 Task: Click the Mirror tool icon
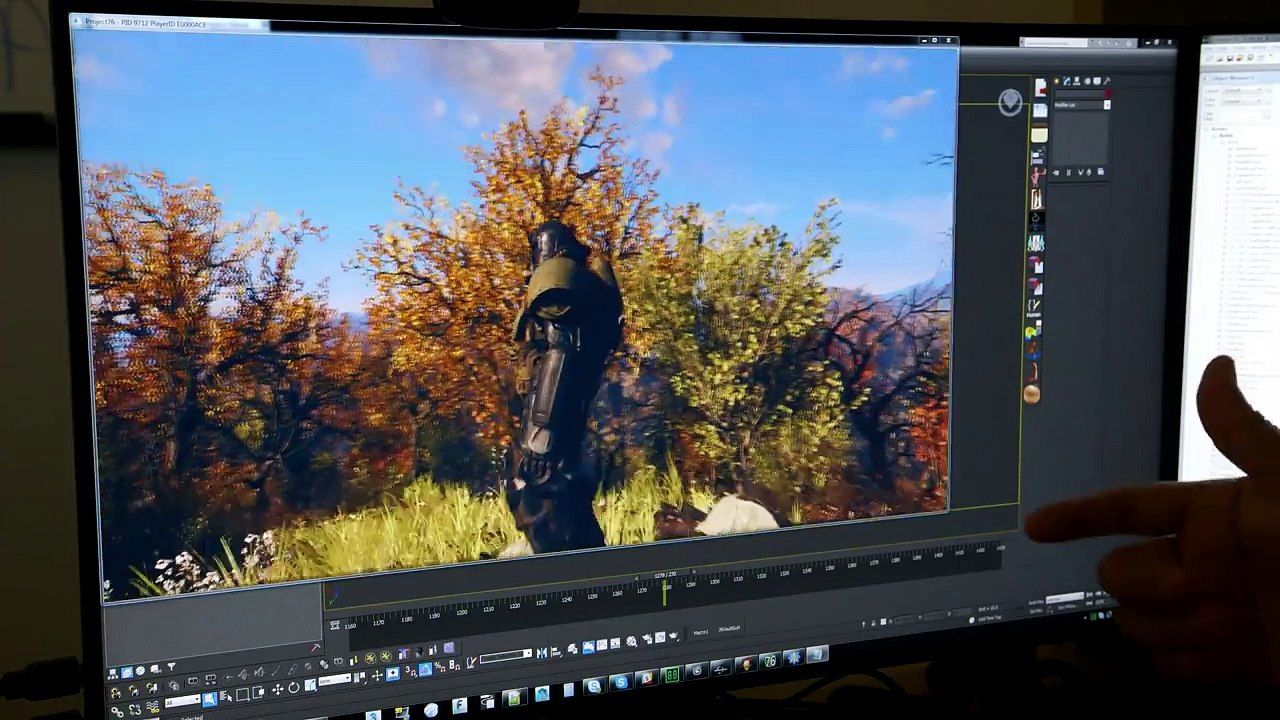click(x=543, y=653)
